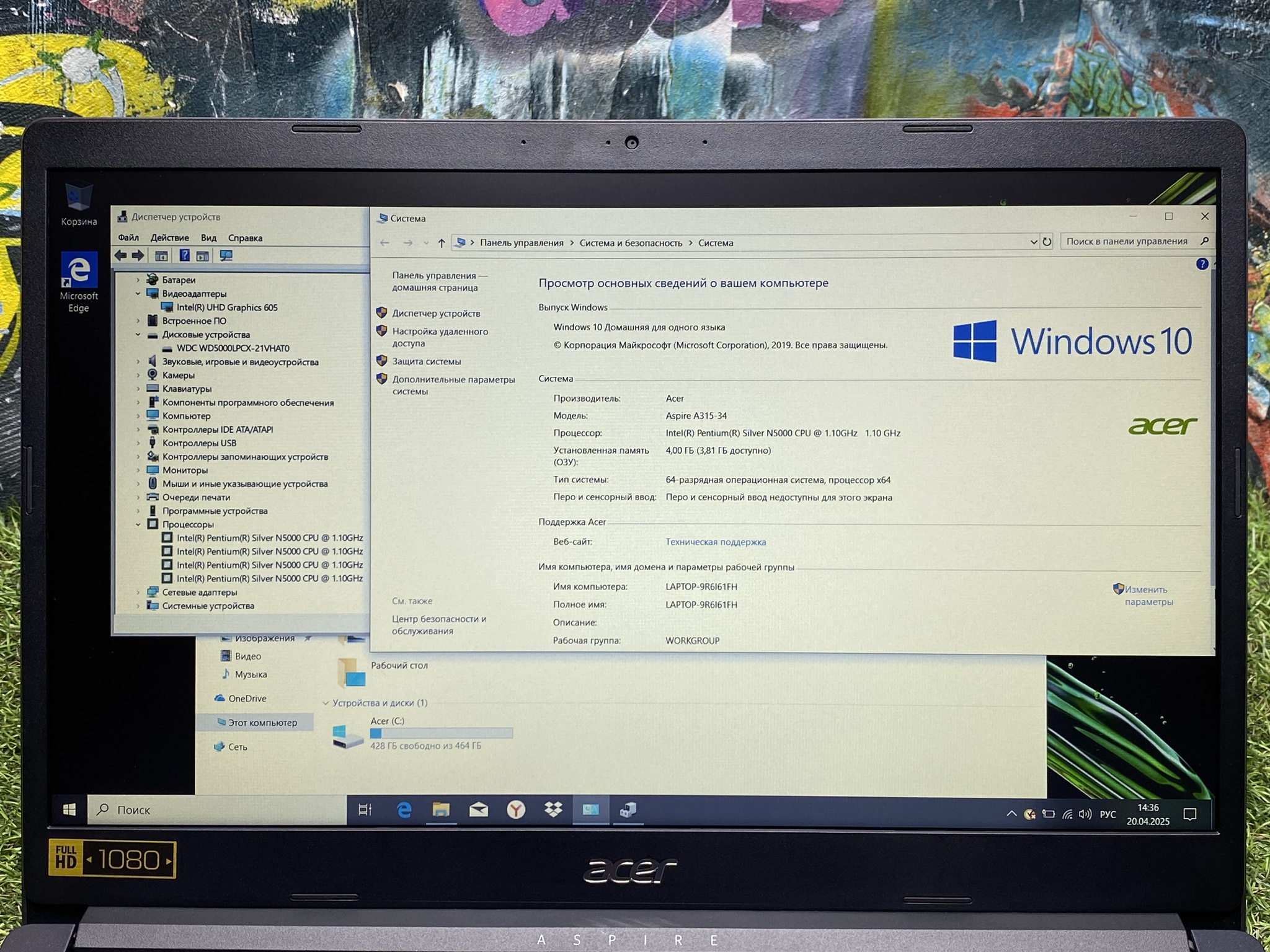Open the Вид menu in Device Manager

(x=208, y=238)
